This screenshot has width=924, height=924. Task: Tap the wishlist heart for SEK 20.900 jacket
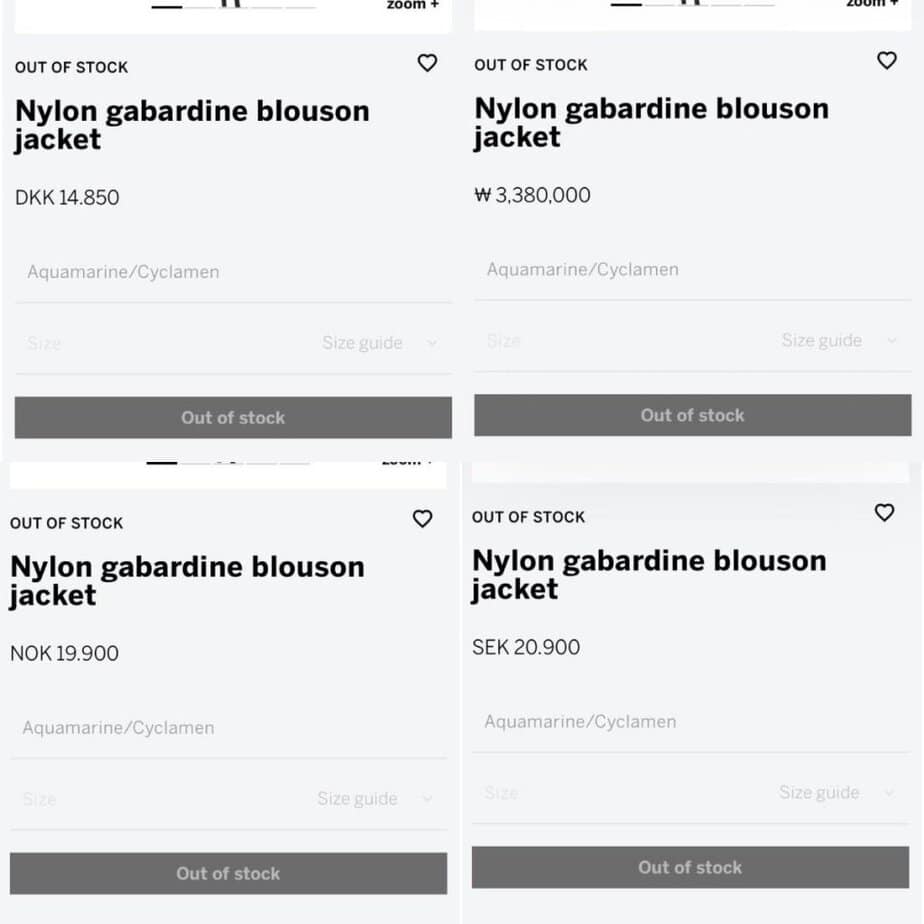point(884,512)
